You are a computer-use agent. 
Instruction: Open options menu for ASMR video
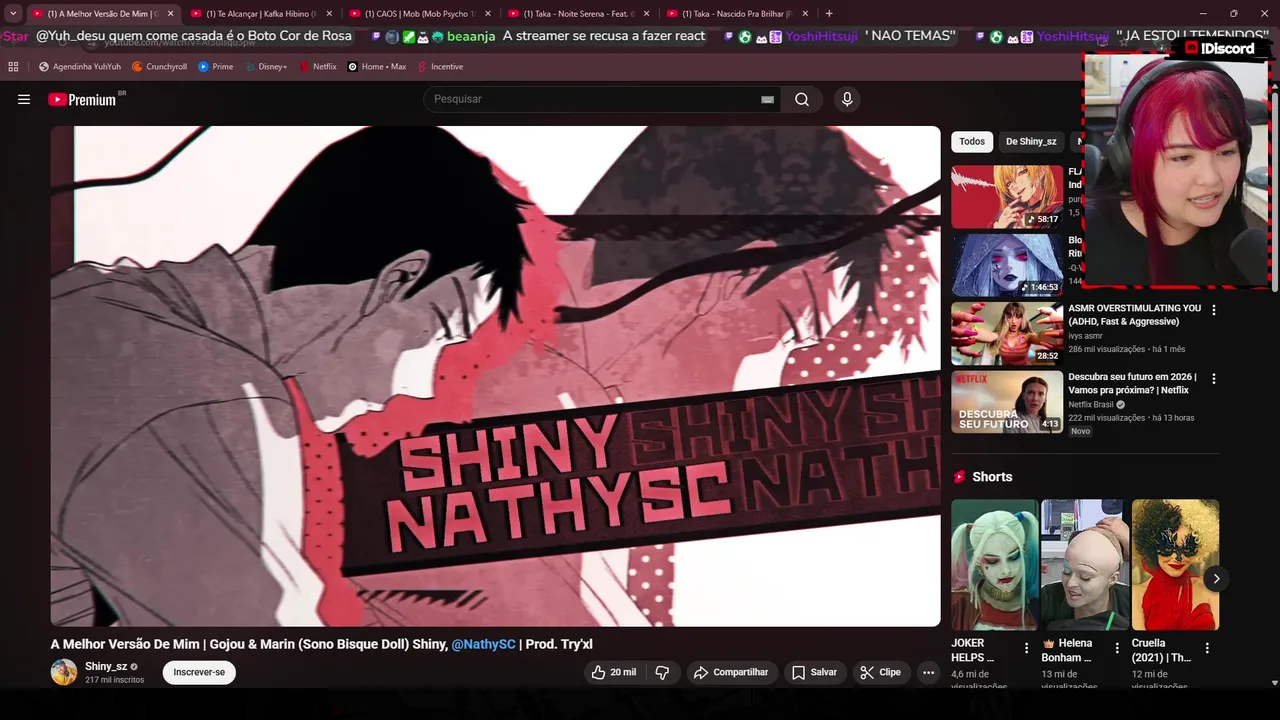point(1214,311)
